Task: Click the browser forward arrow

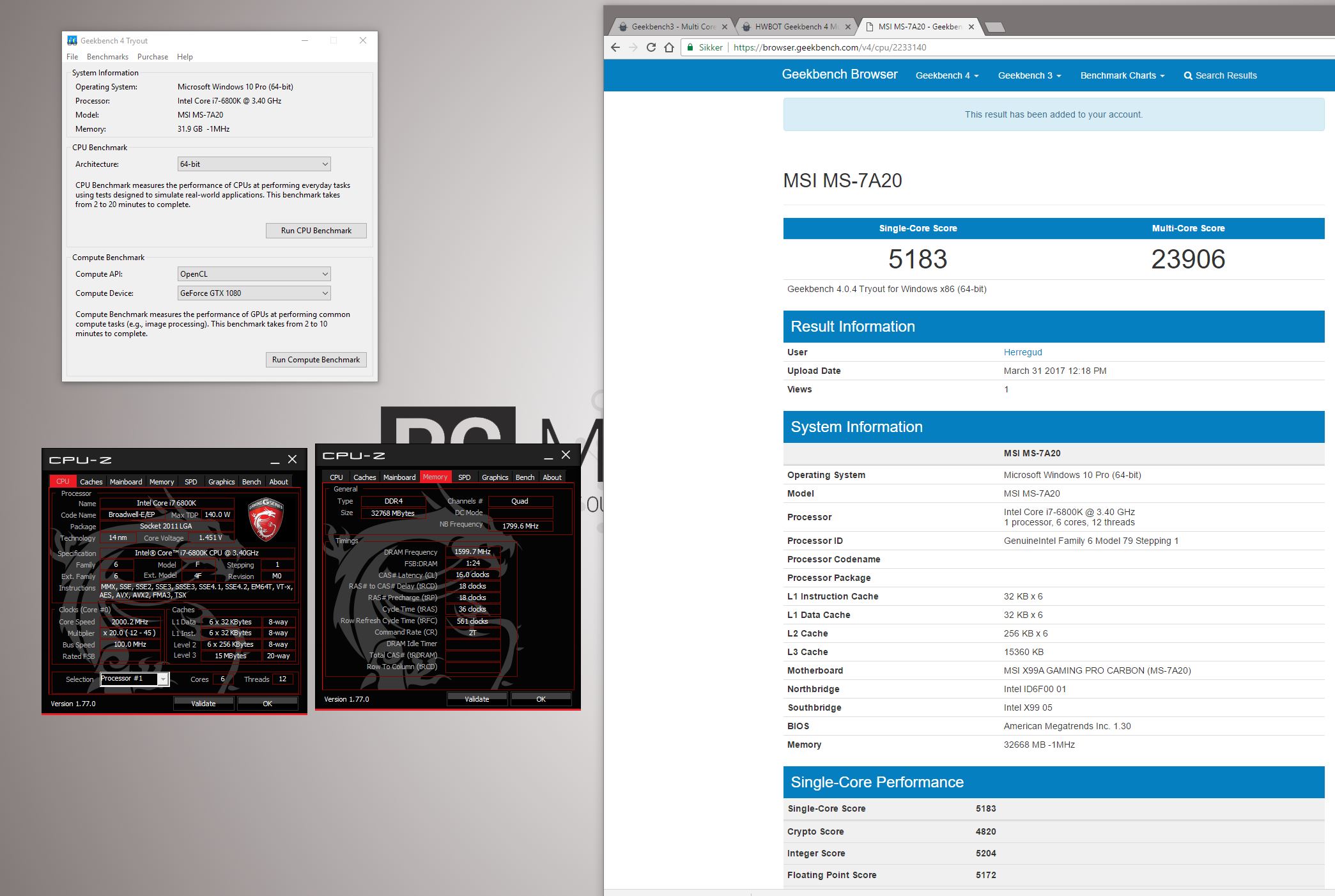Action: pos(633,47)
